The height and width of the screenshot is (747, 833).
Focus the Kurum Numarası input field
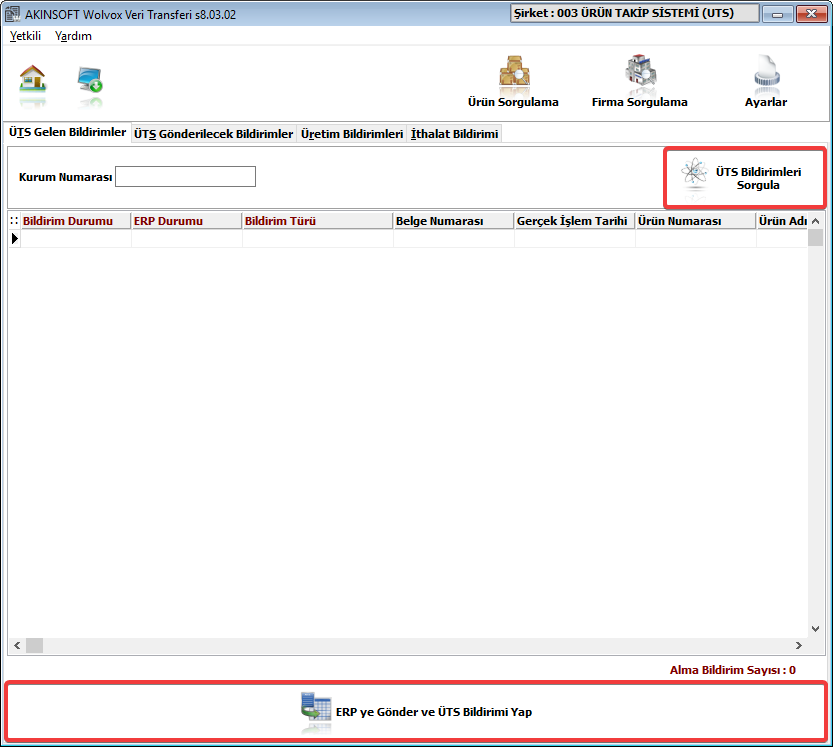[185, 176]
